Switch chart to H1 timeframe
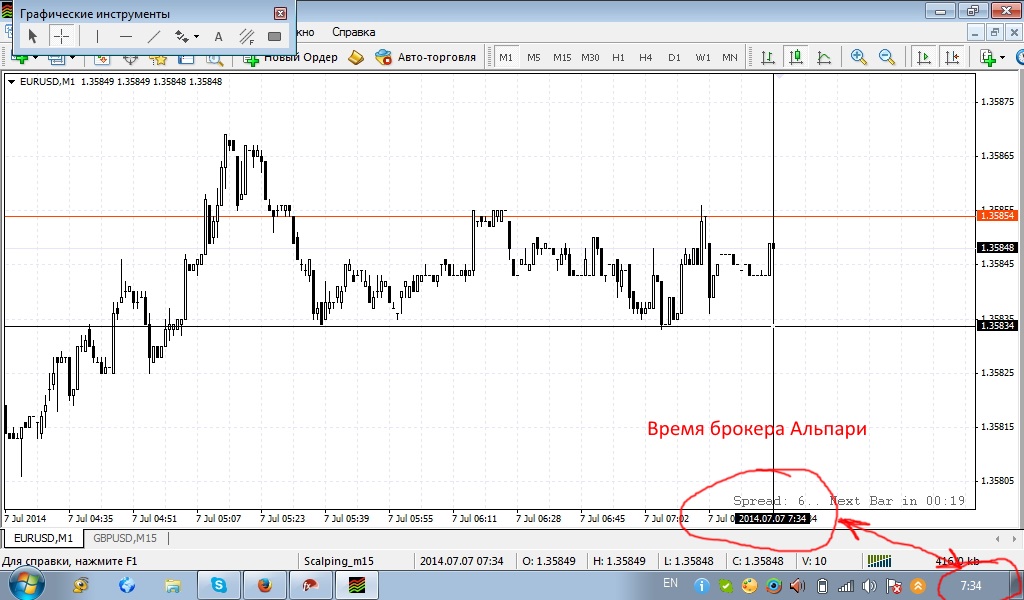1024x600 pixels. tap(618, 57)
